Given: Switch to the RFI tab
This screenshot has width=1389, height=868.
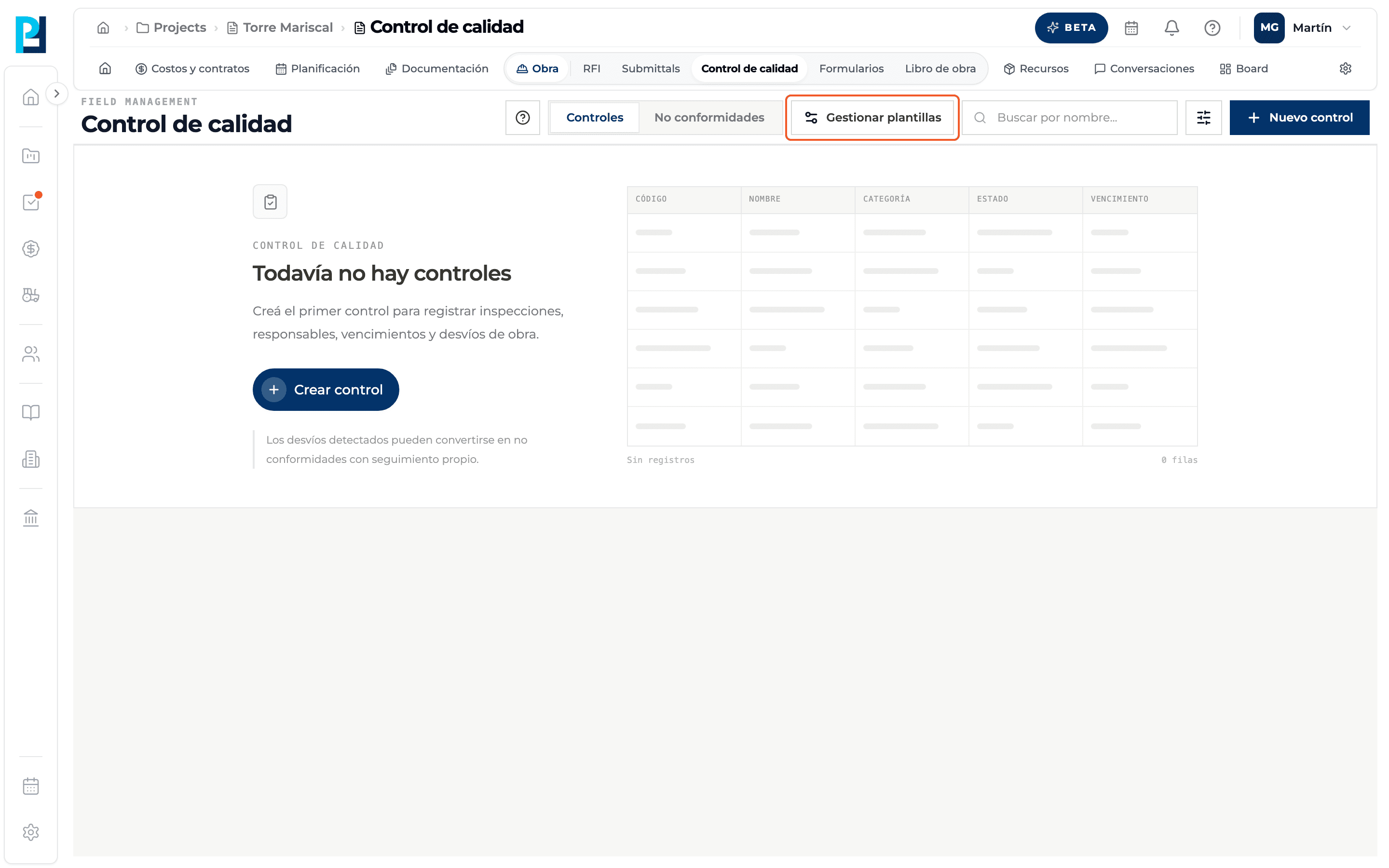Looking at the screenshot, I should [x=592, y=68].
